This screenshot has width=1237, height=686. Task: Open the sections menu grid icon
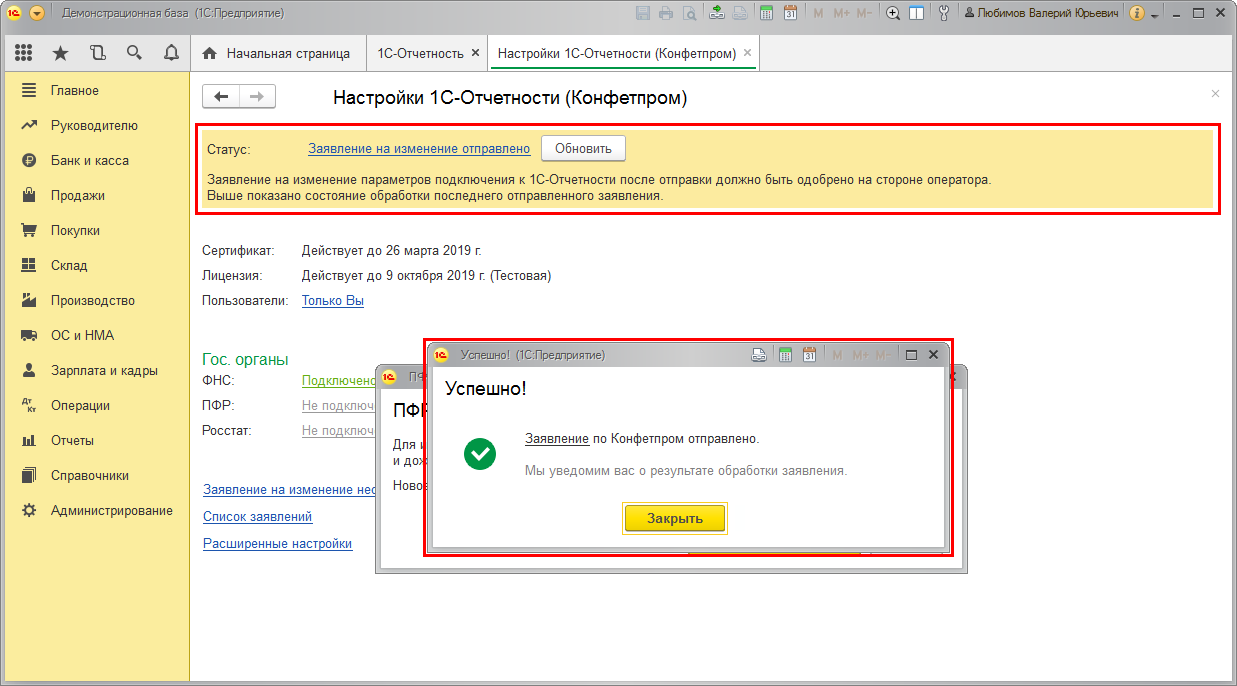click(24, 53)
